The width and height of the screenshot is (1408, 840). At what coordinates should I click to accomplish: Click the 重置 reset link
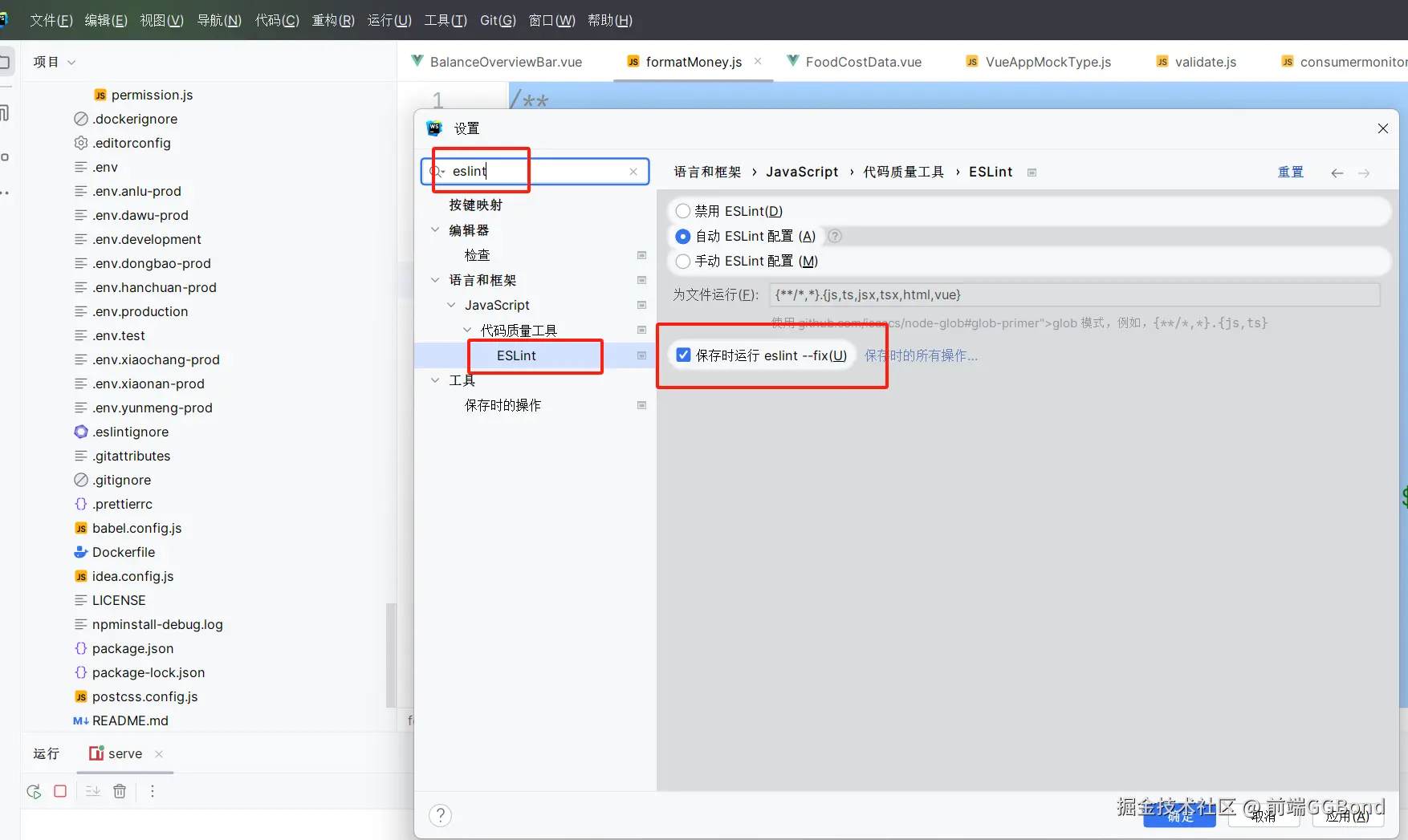(x=1291, y=172)
